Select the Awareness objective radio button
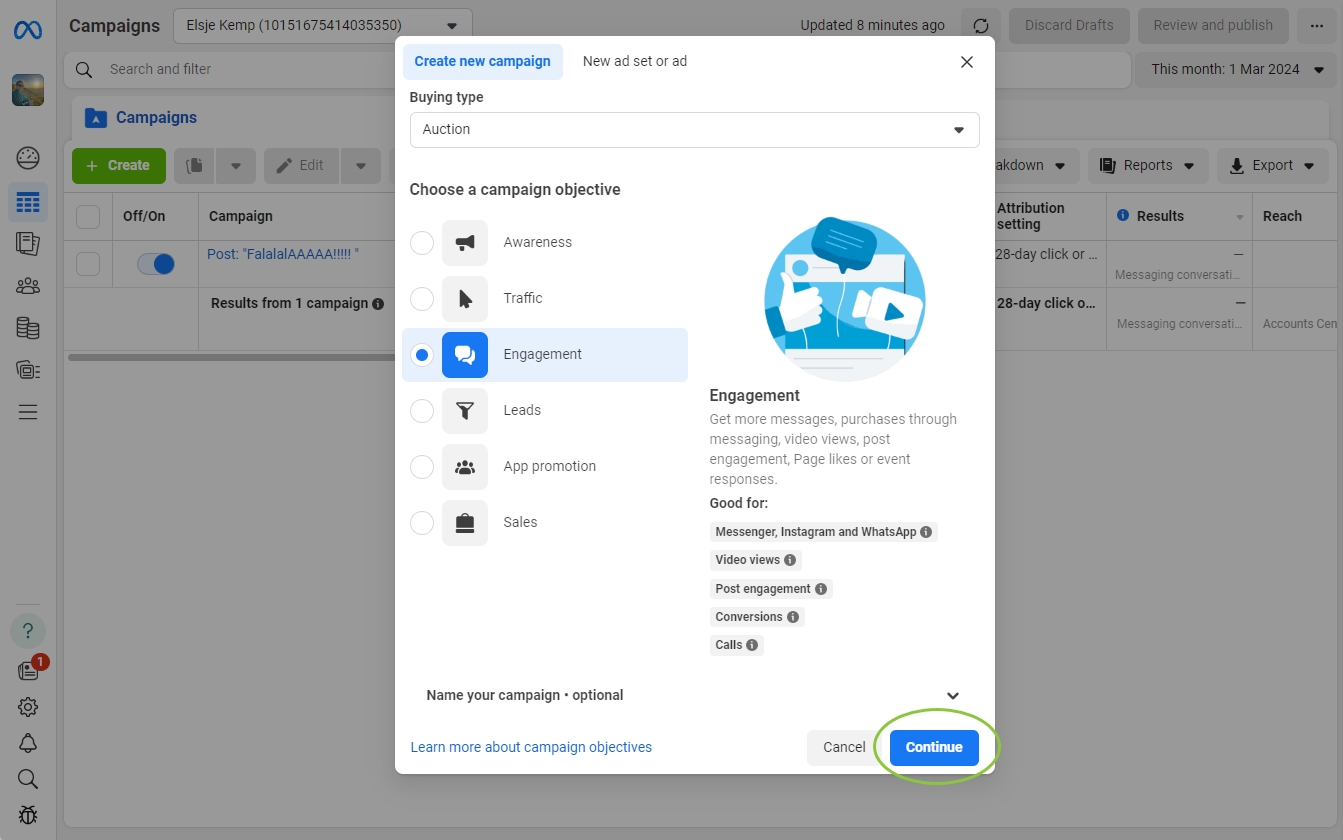 [x=422, y=243]
